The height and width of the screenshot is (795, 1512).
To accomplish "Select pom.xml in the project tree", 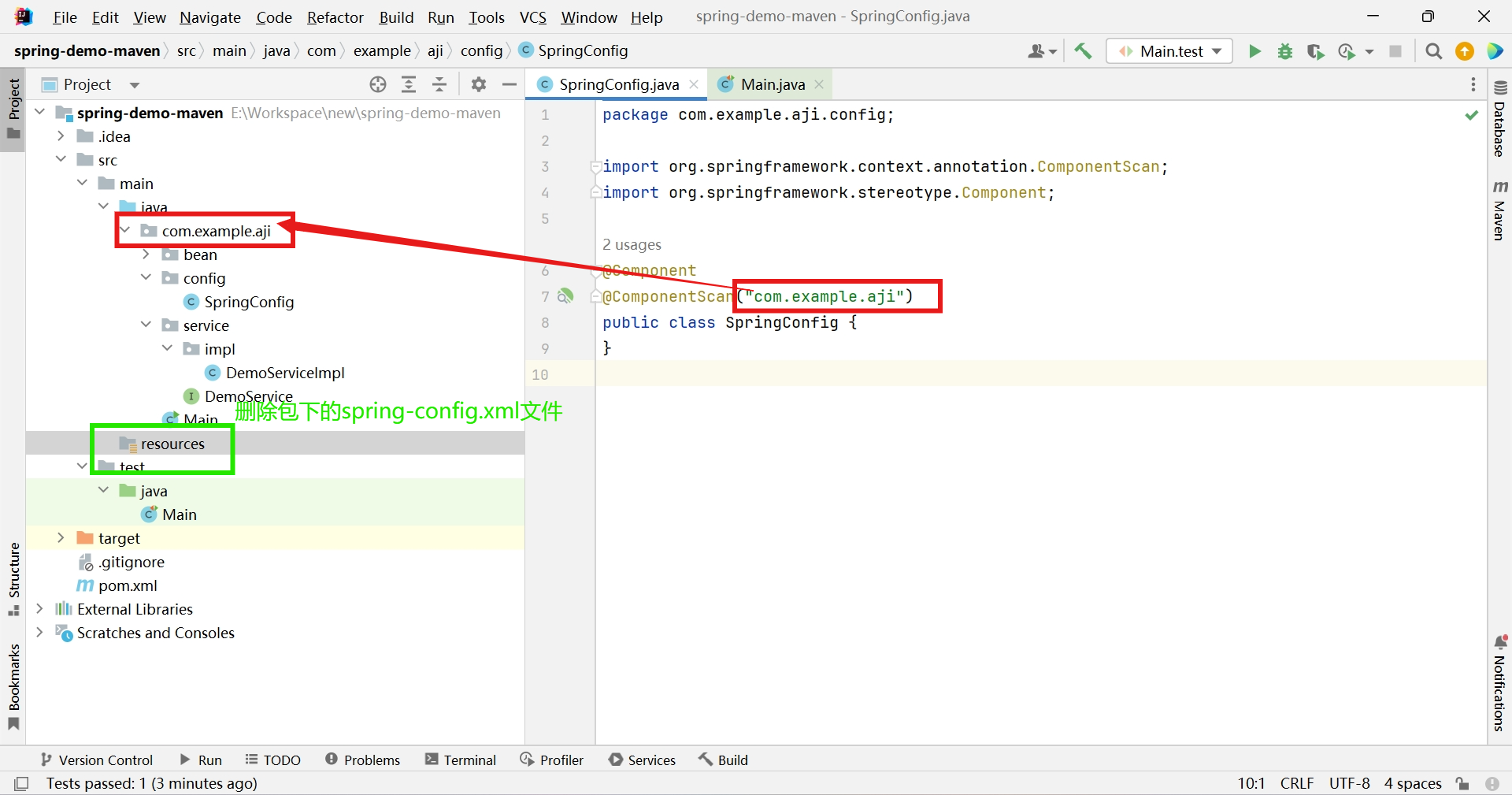I will point(128,585).
